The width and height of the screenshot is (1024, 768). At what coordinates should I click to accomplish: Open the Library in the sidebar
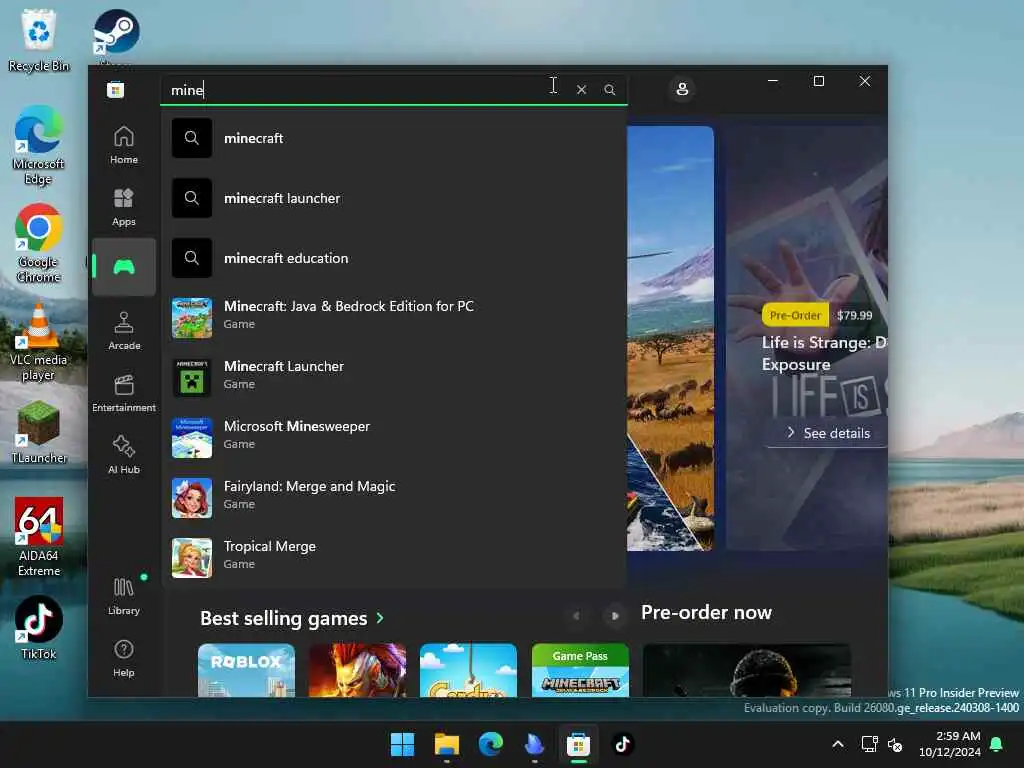[123, 596]
